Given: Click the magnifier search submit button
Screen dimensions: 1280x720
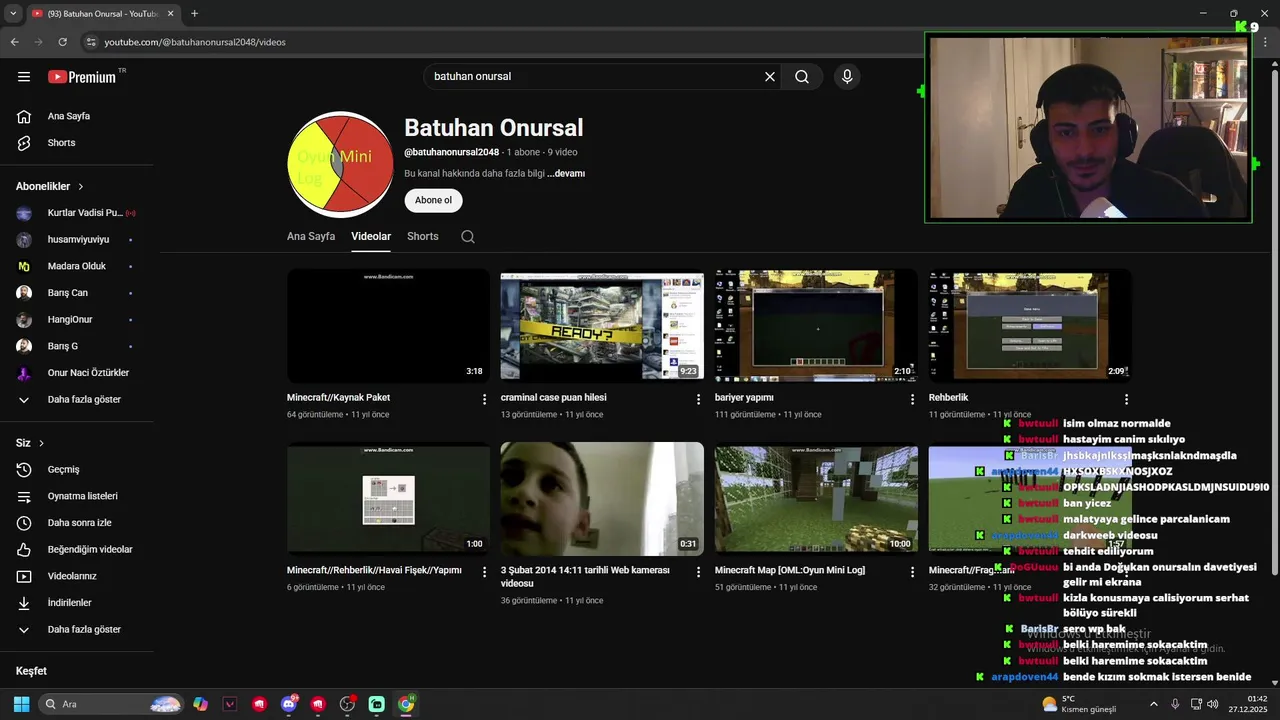Looking at the screenshot, I should (802, 77).
